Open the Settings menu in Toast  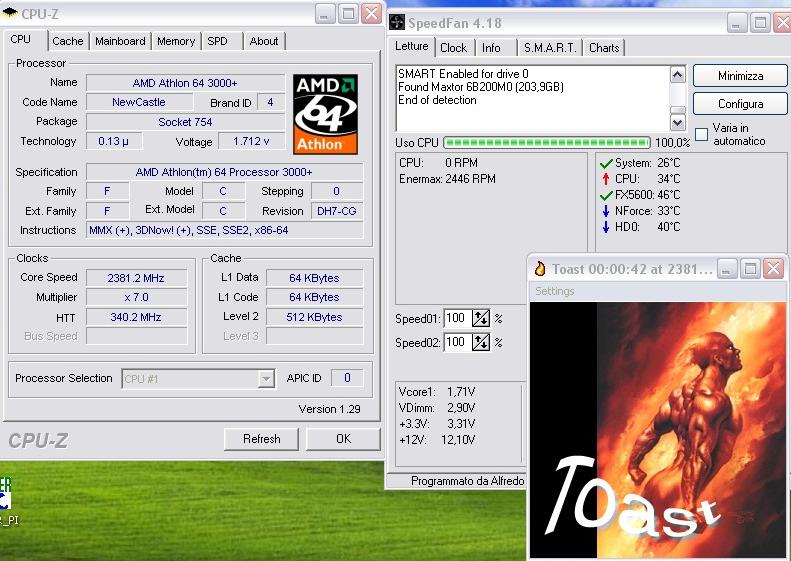tap(554, 291)
